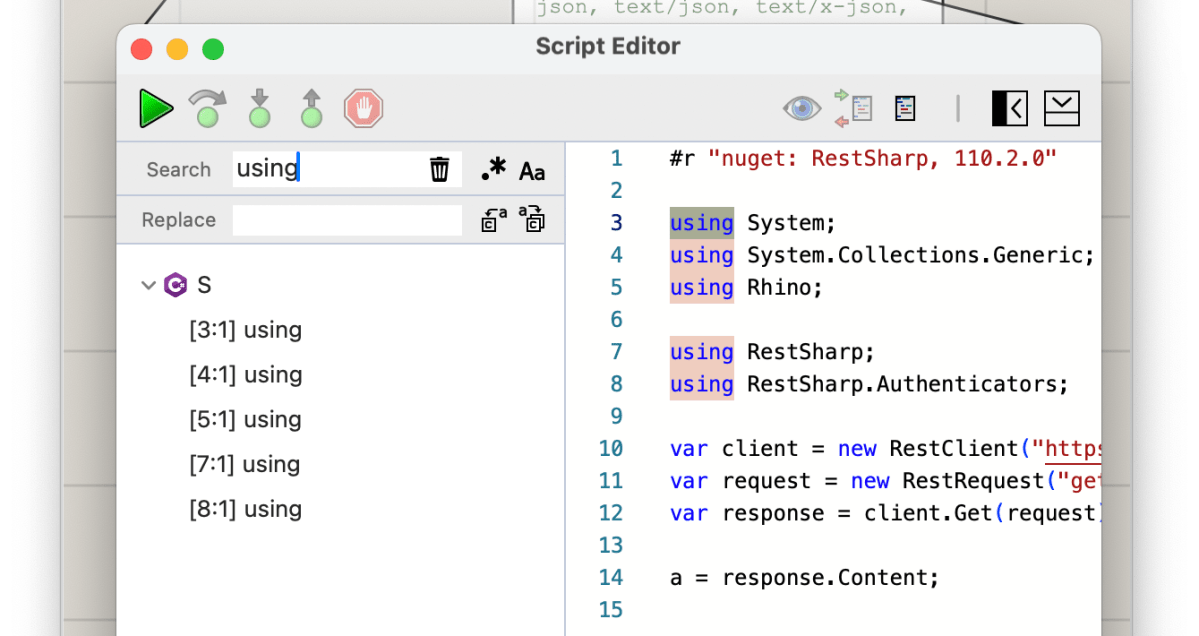
Task: Select the C# script S item
Action: pyautogui.click(x=188, y=285)
